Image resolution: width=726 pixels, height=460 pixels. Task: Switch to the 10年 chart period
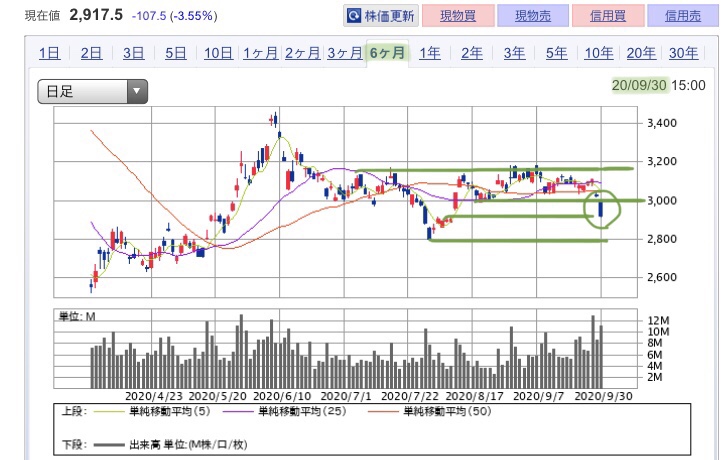(x=599, y=53)
